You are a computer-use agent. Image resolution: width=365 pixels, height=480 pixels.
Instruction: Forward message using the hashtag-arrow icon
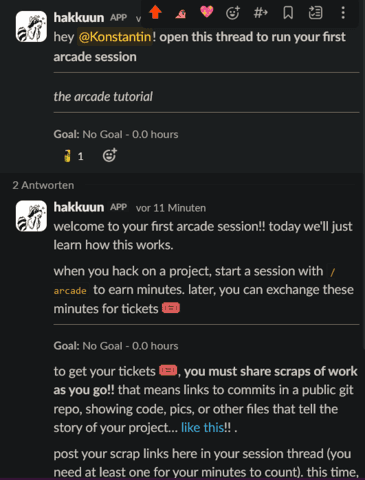click(x=260, y=13)
